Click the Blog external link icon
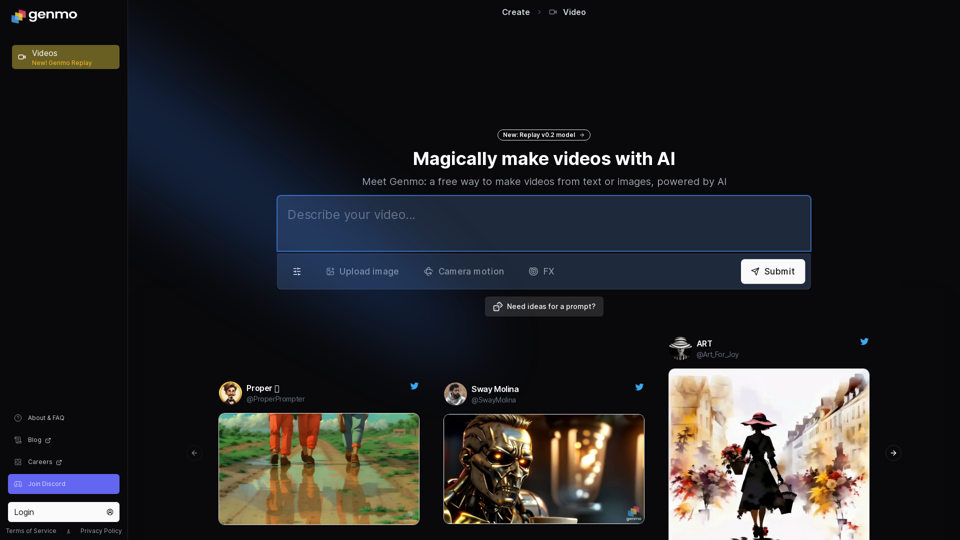 48,440
